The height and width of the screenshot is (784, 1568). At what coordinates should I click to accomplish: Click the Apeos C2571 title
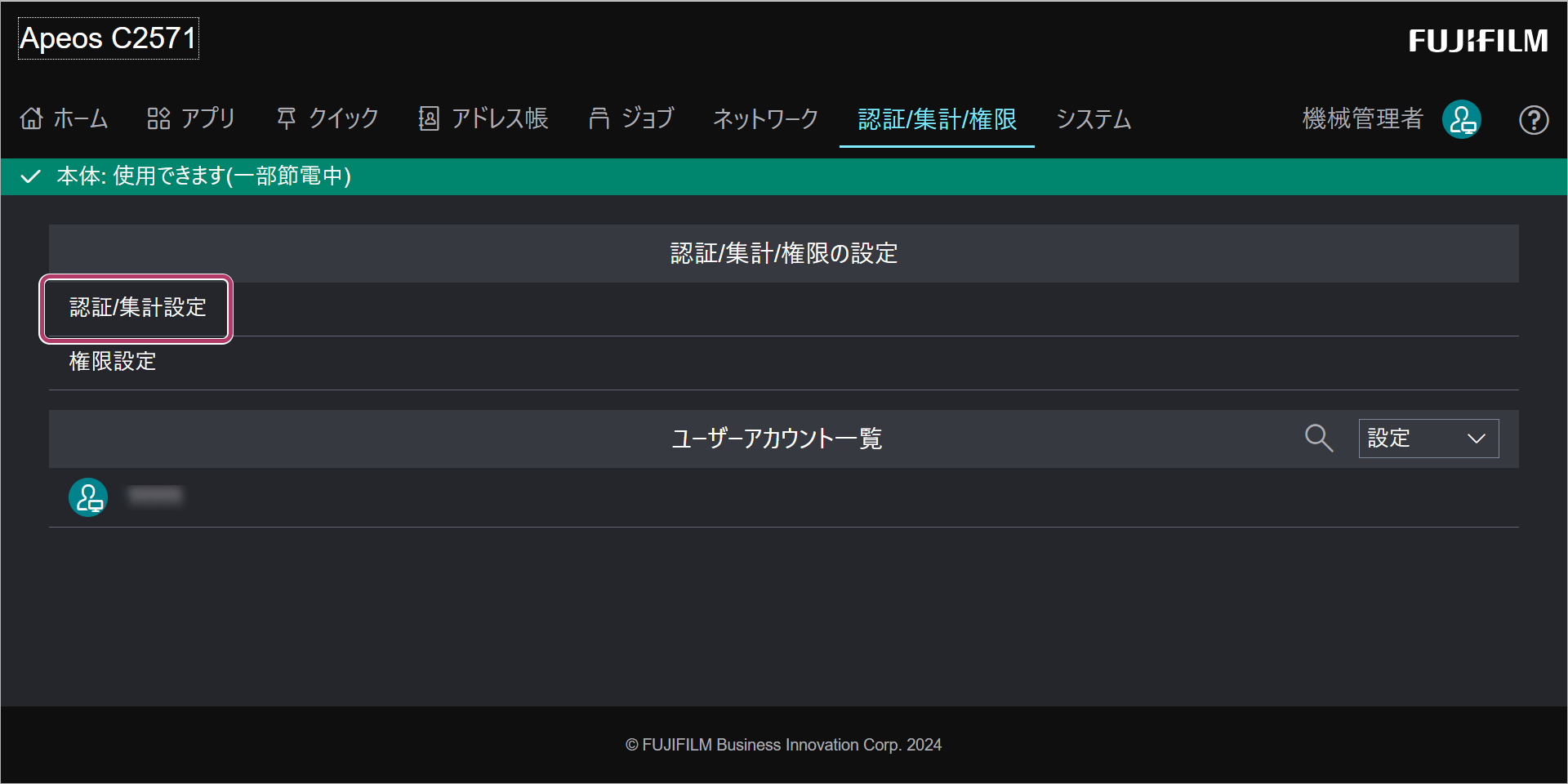109,38
